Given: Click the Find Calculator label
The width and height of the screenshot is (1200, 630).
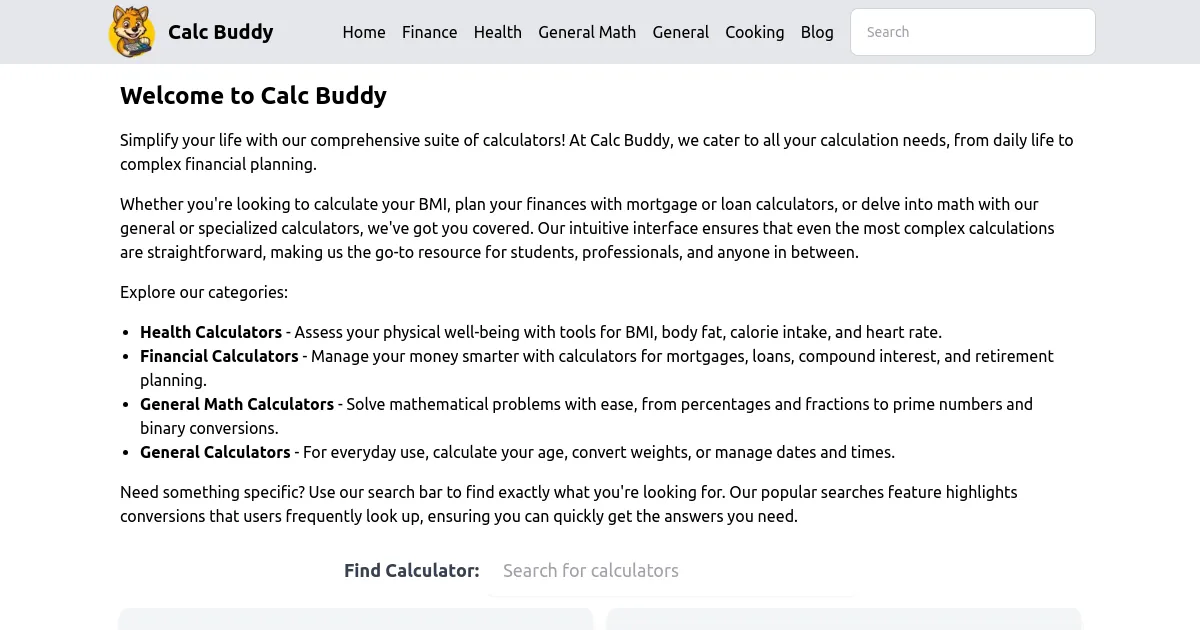Looking at the screenshot, I should point(411,570).
